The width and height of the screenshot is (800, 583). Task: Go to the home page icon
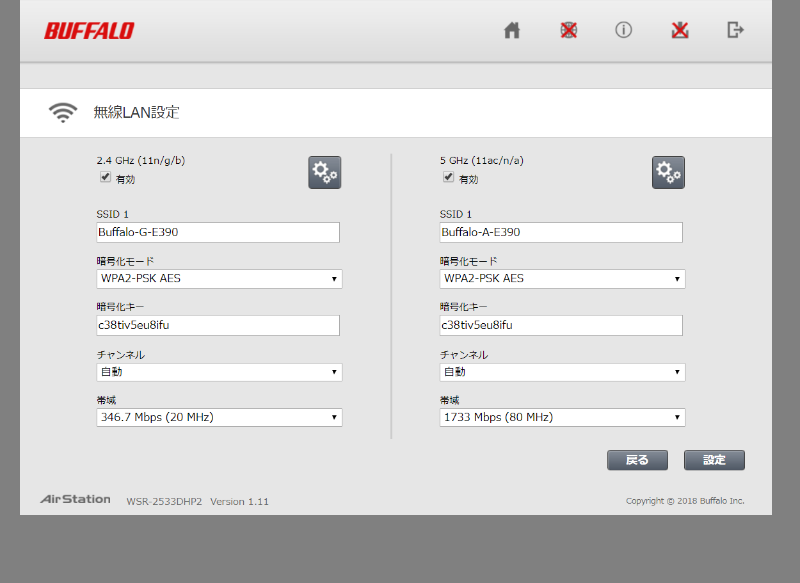click(x=512, y=30)
